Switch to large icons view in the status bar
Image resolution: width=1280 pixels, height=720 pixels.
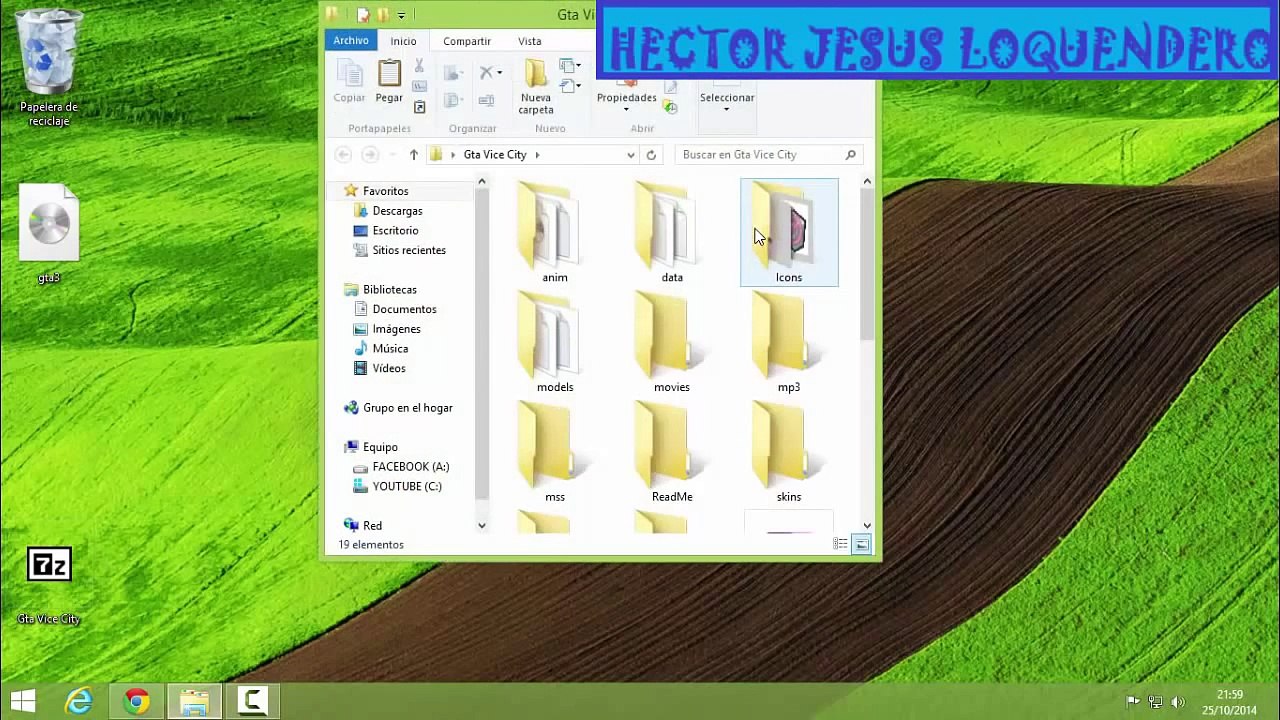pos(862,545)
